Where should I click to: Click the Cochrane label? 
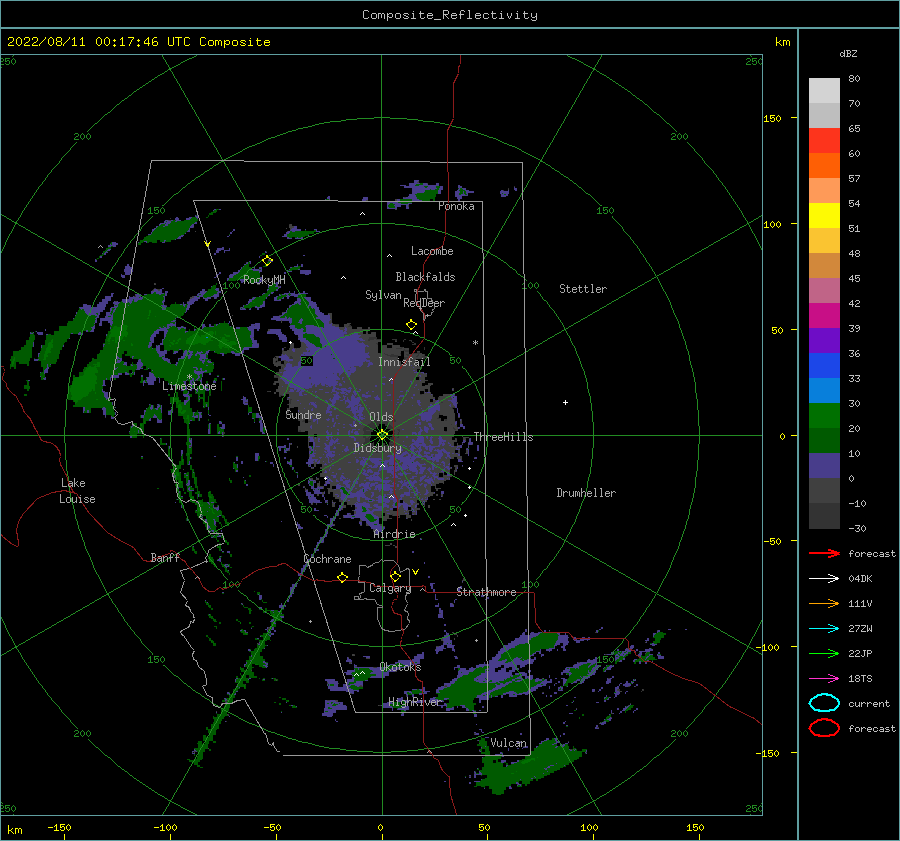[x=327, y=559]
